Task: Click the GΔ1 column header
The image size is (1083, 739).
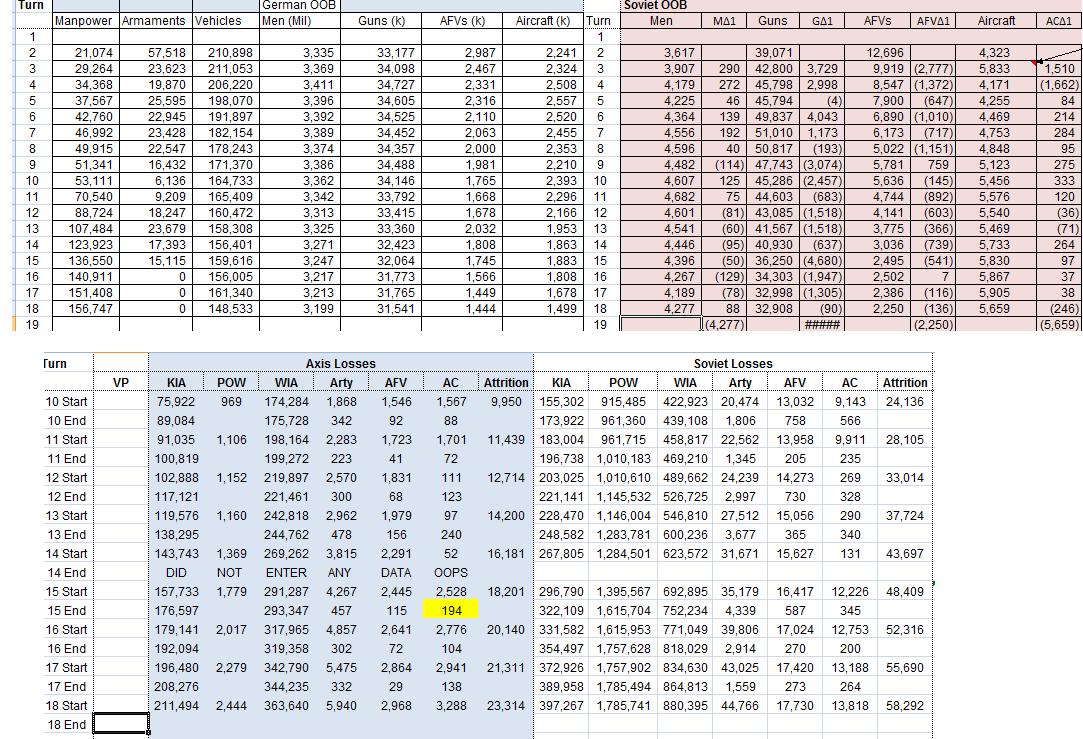Action: 822,21
